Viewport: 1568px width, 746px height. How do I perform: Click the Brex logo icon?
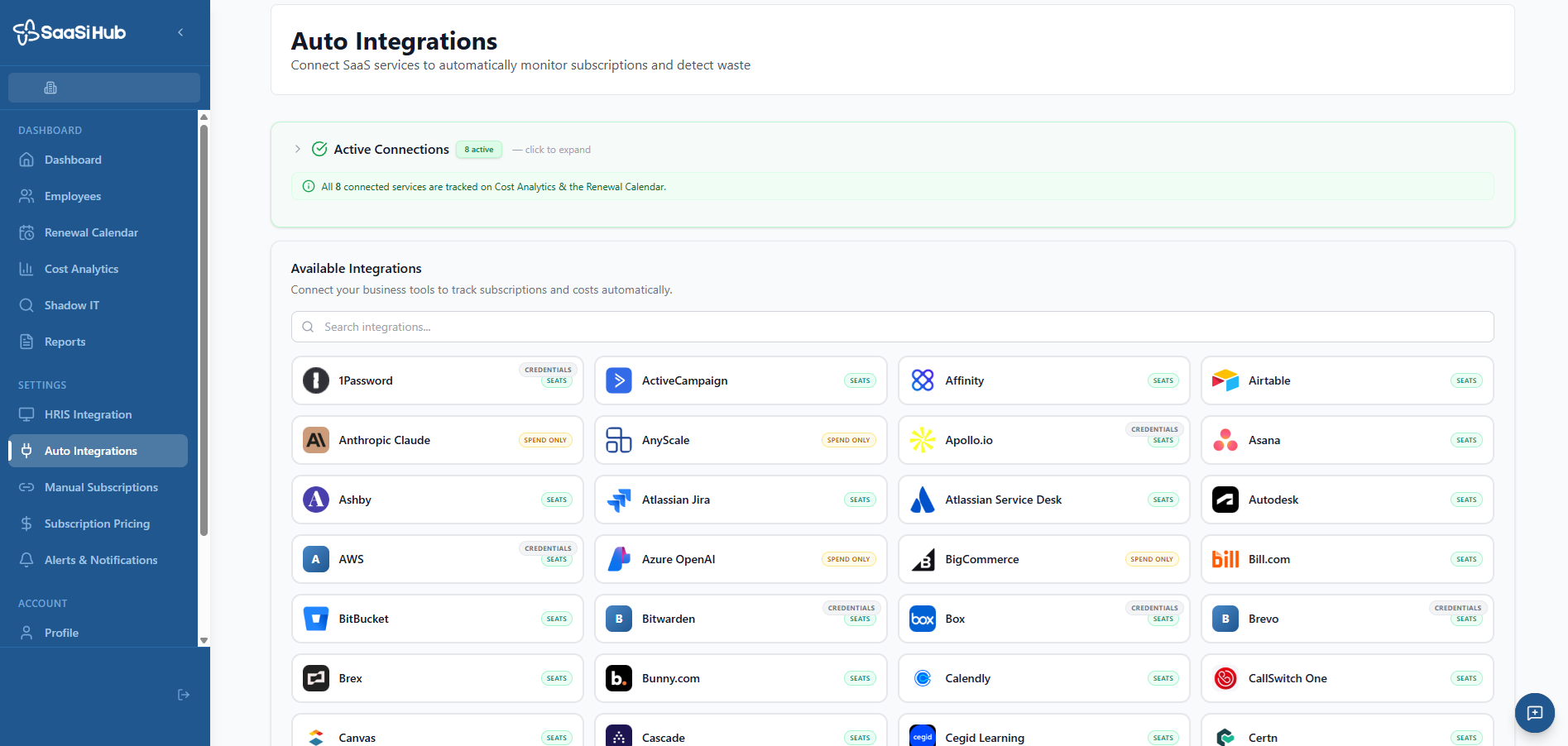click(x=316, y=678)
